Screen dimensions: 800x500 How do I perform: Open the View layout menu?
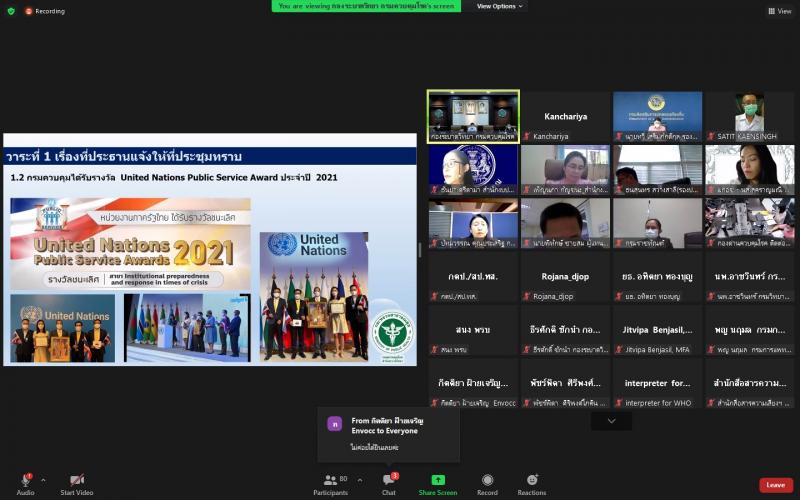pos(780,11)
